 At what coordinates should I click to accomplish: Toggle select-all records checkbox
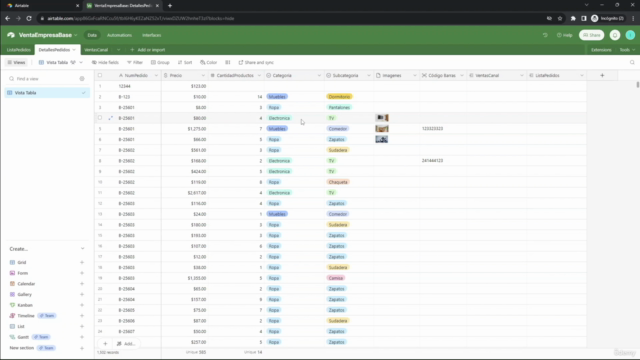click(100, 76)
